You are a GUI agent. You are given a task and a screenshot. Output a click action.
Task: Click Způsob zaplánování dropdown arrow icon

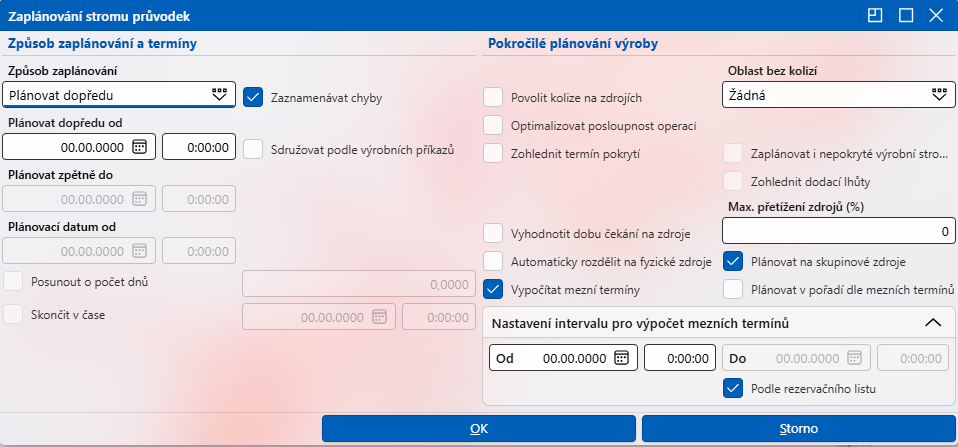pyautogui.click(x=219, y=95)
